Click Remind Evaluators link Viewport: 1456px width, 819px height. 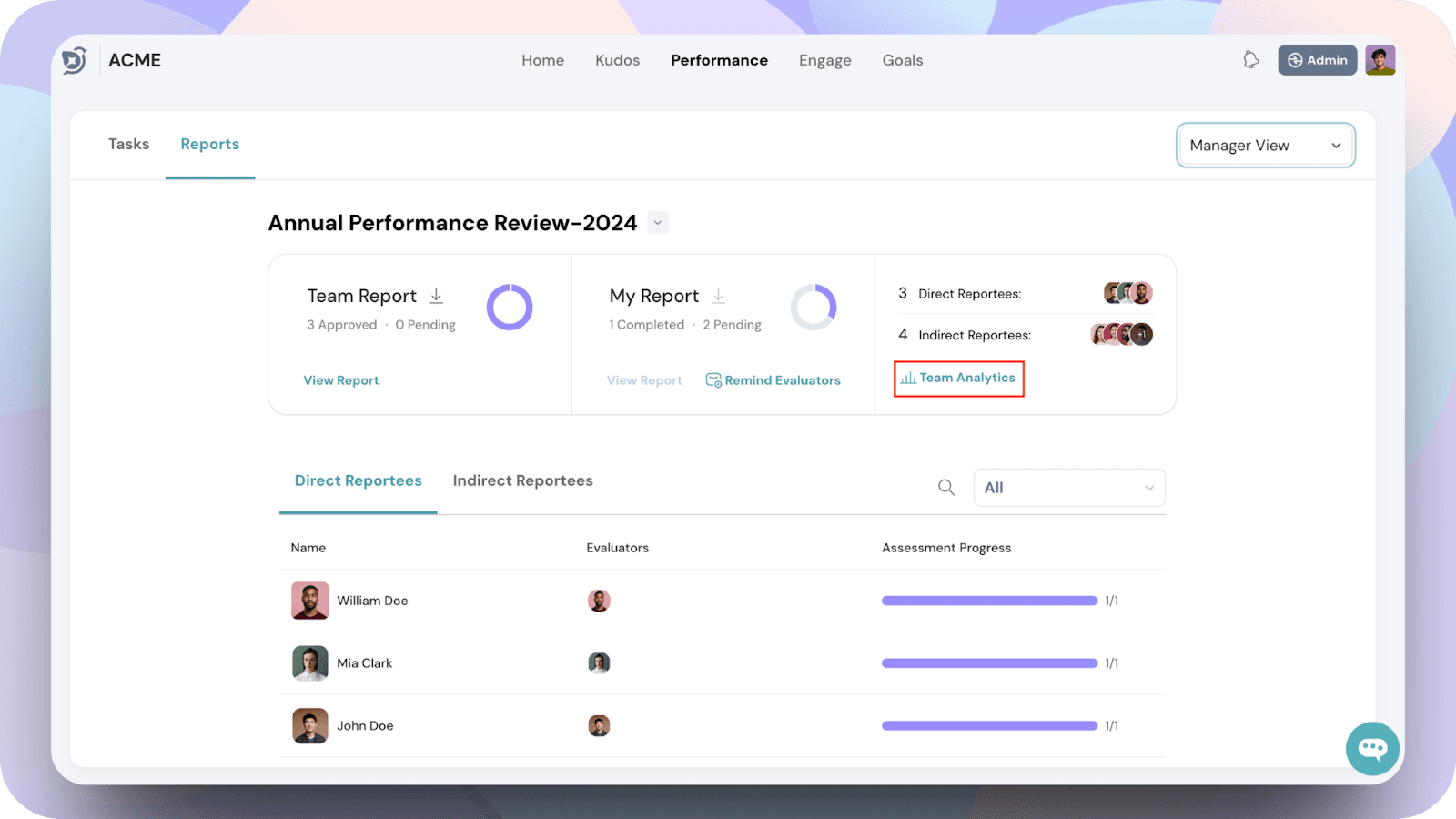point(773,380)
